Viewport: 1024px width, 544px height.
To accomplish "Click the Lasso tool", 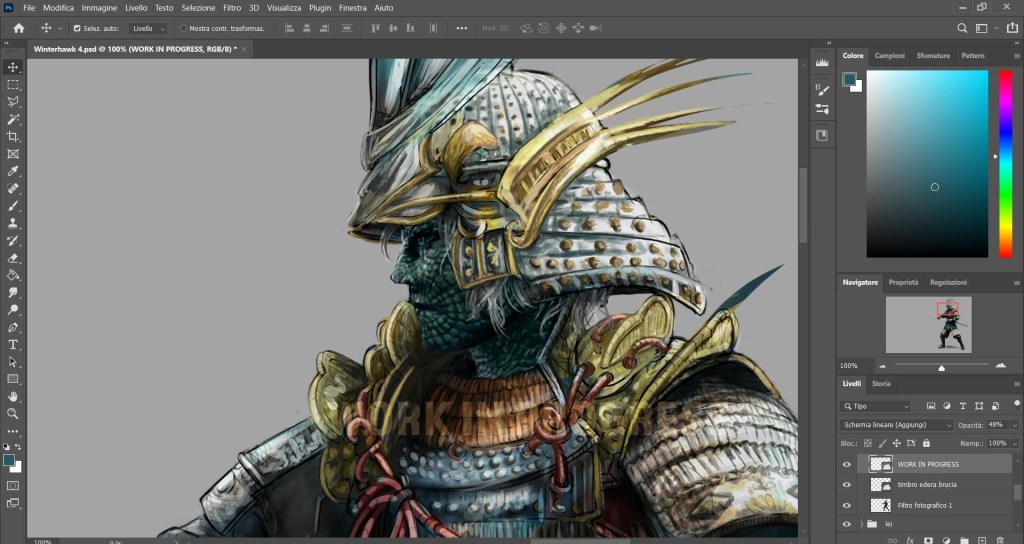I will pyautogui.click(x=13, y=101).
